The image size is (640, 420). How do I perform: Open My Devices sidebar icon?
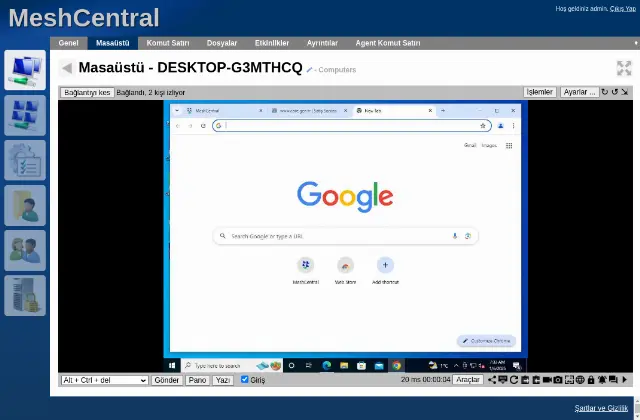(x=25, y=70)
